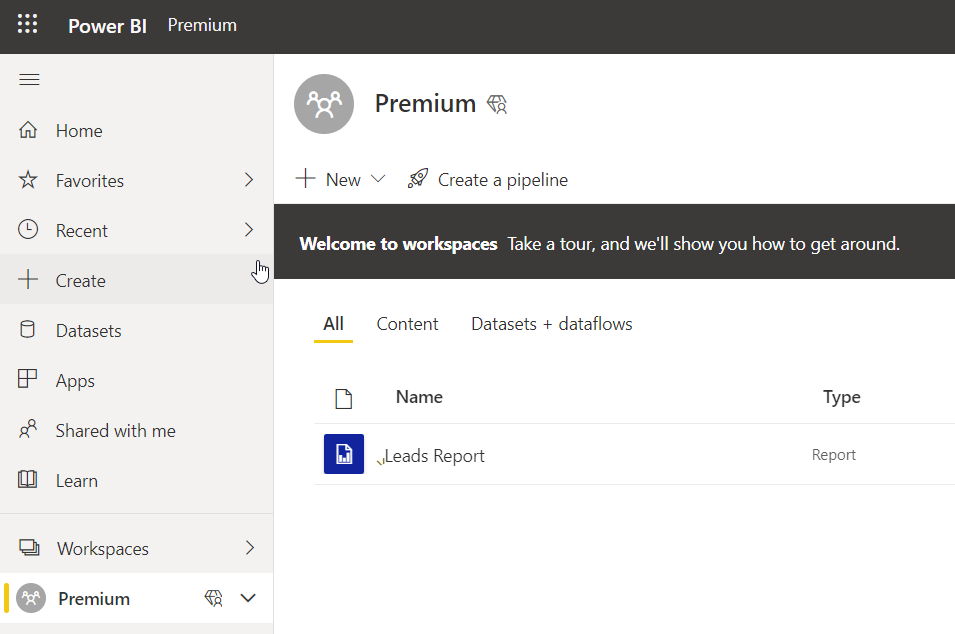955x634 pixels.
Task: Click the Learn book icon
Action: tap(27, 479)
